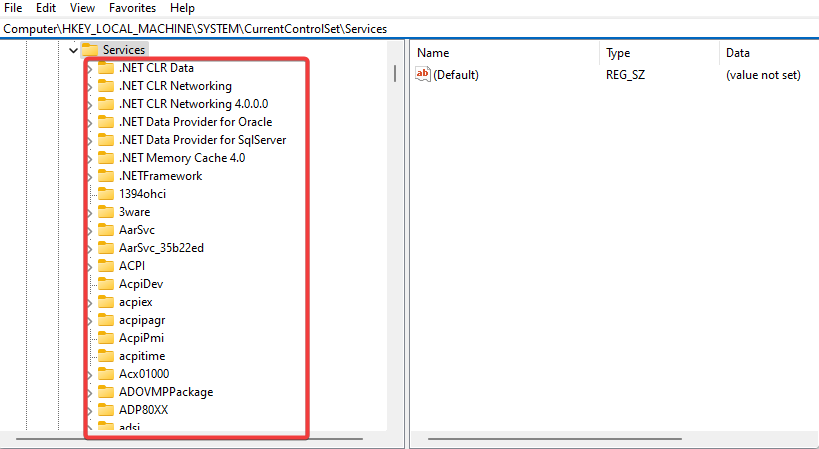Click the .NET Data Provider for SqlServer folder icon

(106, 140)
